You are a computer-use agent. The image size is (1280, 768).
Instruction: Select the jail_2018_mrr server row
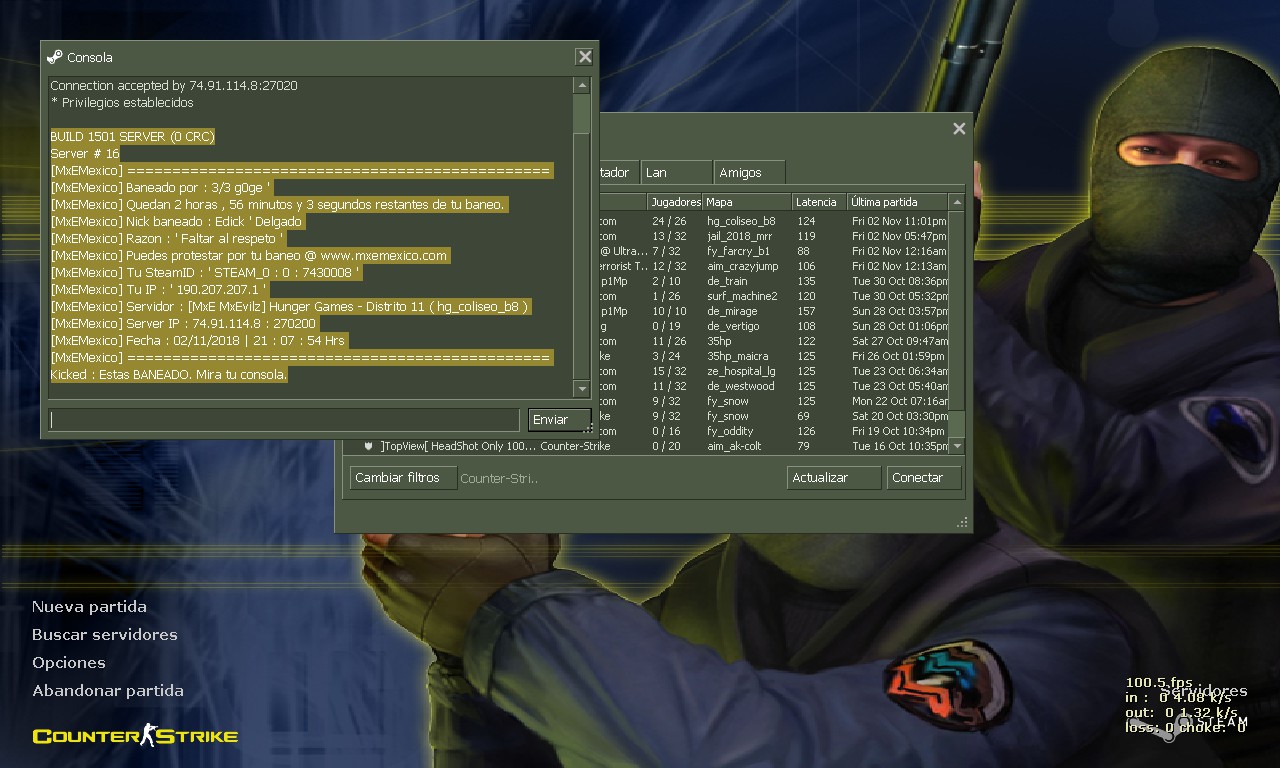773,236
